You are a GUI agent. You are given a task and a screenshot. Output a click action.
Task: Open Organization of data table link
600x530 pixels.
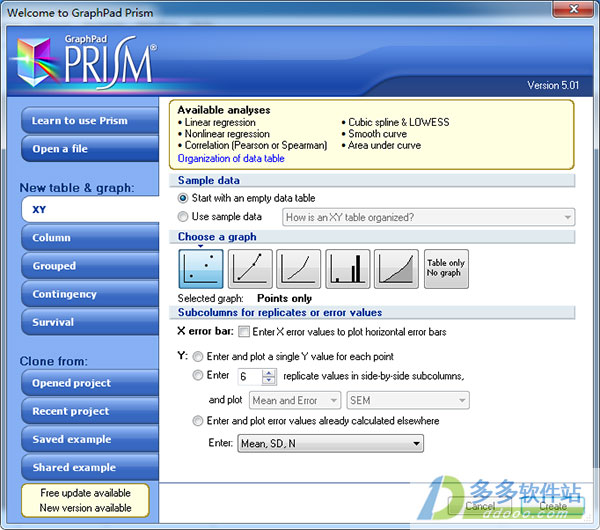click(x=231, y=158)
